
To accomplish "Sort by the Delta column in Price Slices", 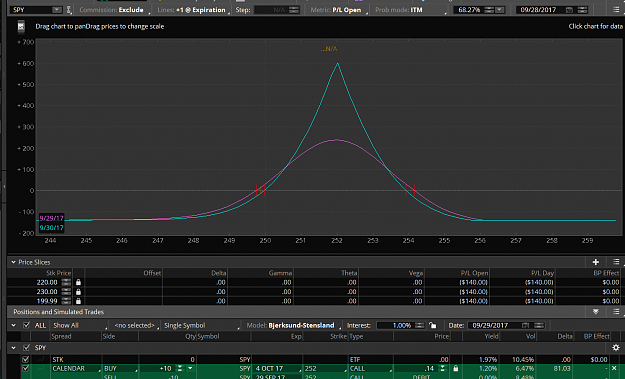I will 218,273.
